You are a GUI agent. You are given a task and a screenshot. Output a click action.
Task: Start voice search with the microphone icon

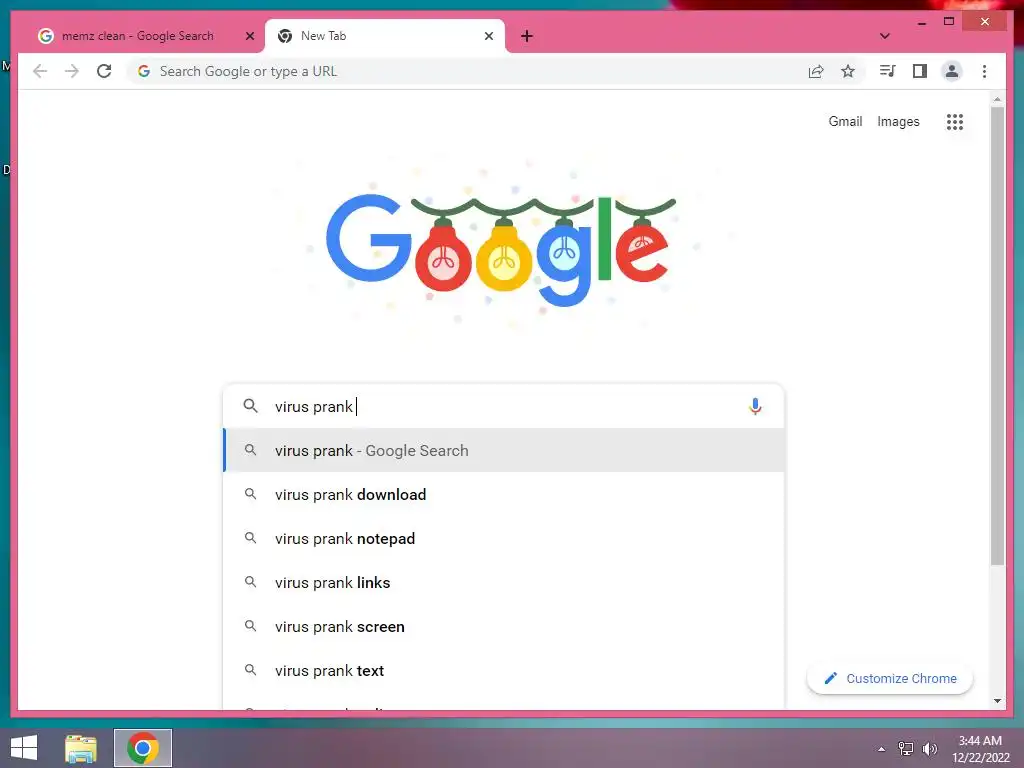[x=755, y=406]
